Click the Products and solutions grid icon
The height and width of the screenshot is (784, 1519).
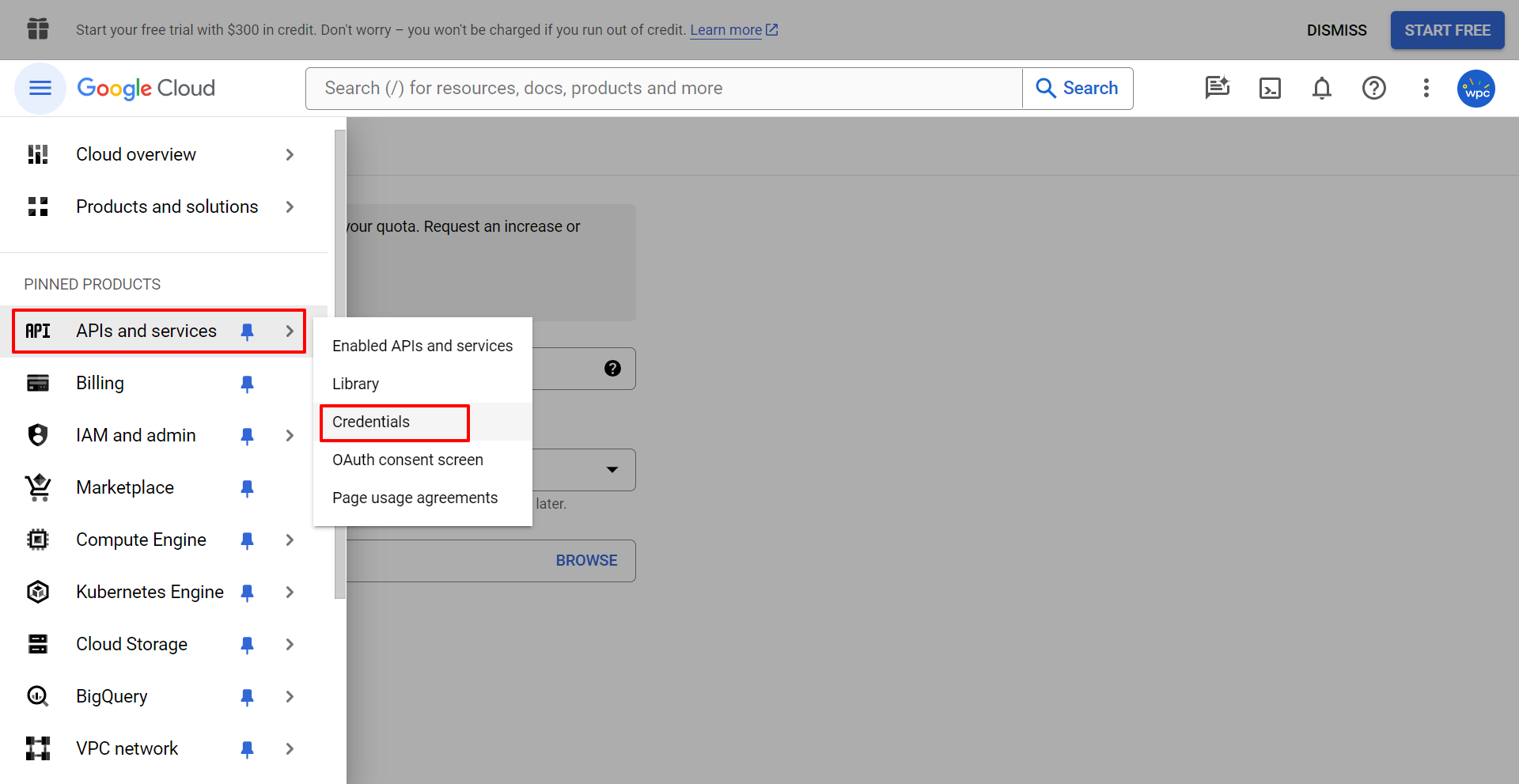pos(38,206)
